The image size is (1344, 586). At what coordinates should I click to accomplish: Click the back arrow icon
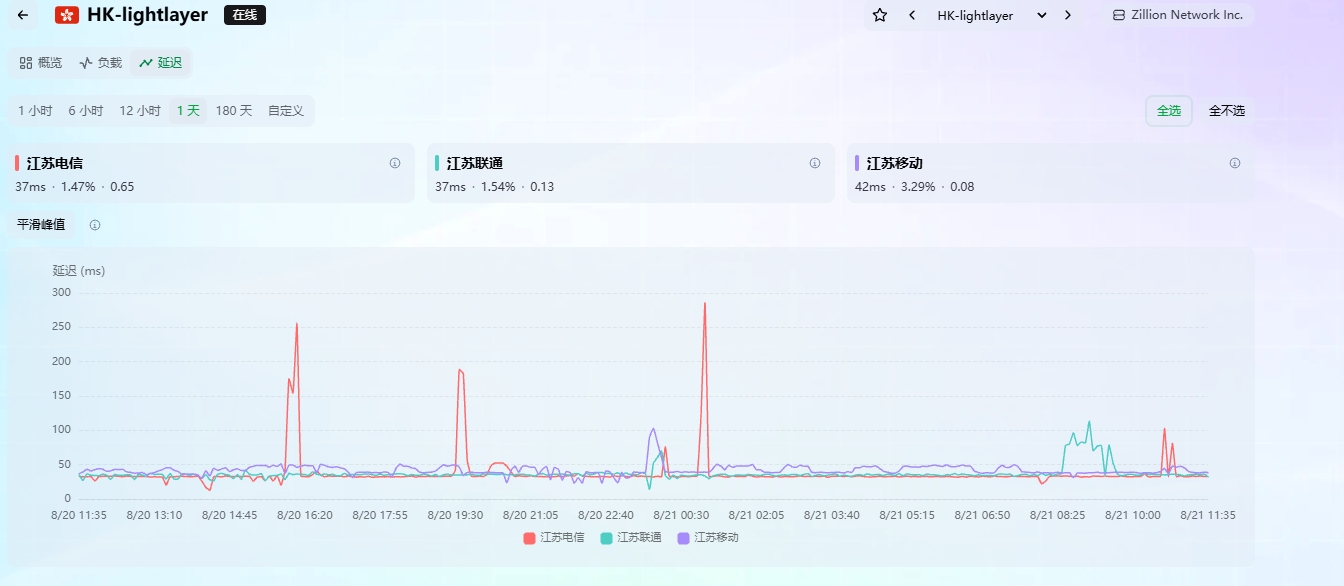22,15
